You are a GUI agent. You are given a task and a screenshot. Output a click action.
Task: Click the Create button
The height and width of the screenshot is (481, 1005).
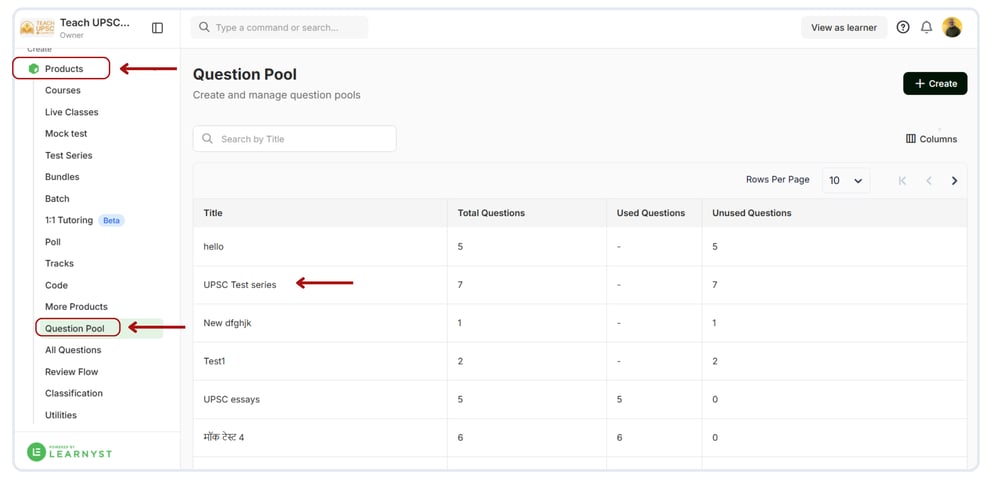tap(935, 83)
